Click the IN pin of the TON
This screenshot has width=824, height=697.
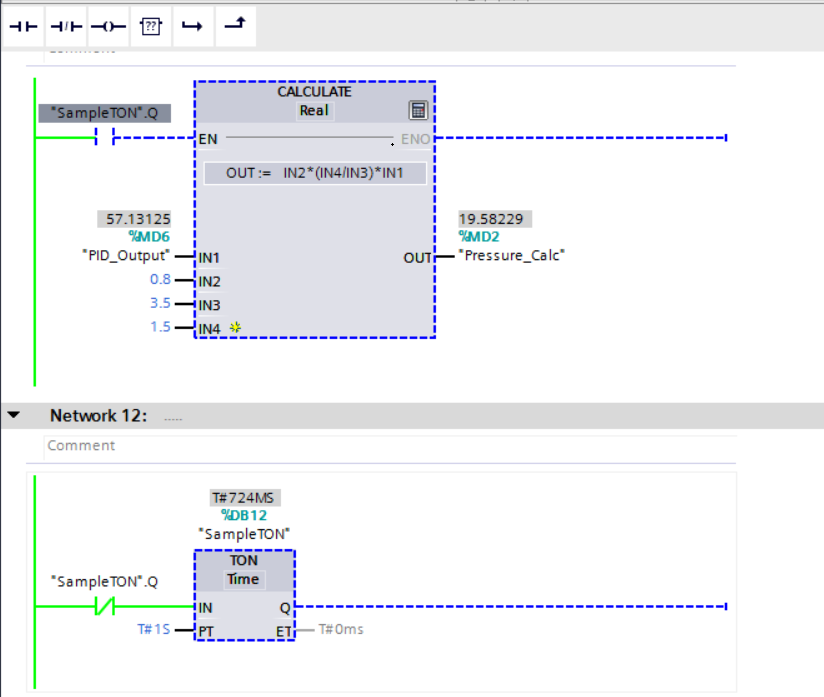pyautogui.click(x=205, y=608)
